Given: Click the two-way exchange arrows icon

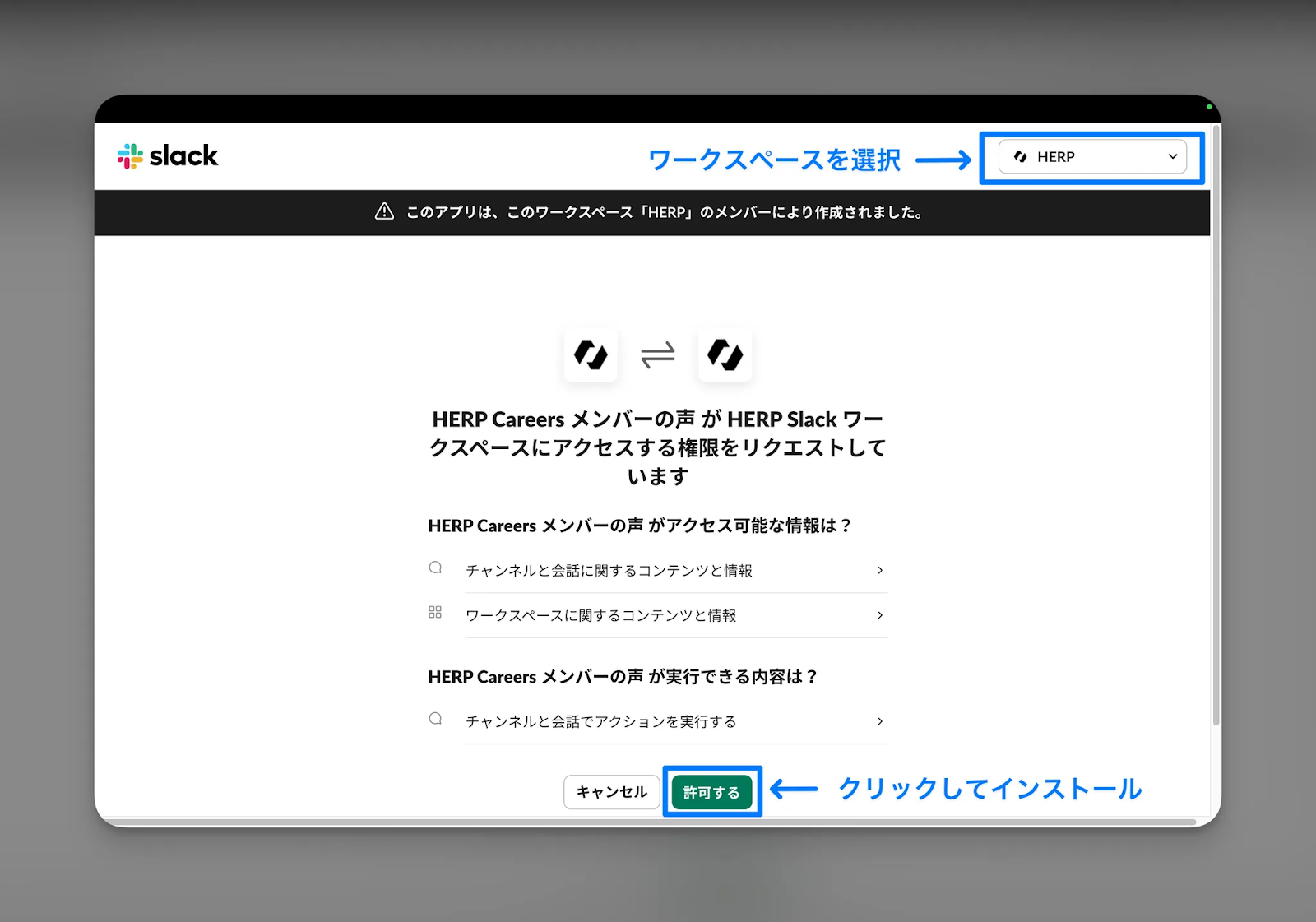Looking at the screenshot, I should (658, 354).
